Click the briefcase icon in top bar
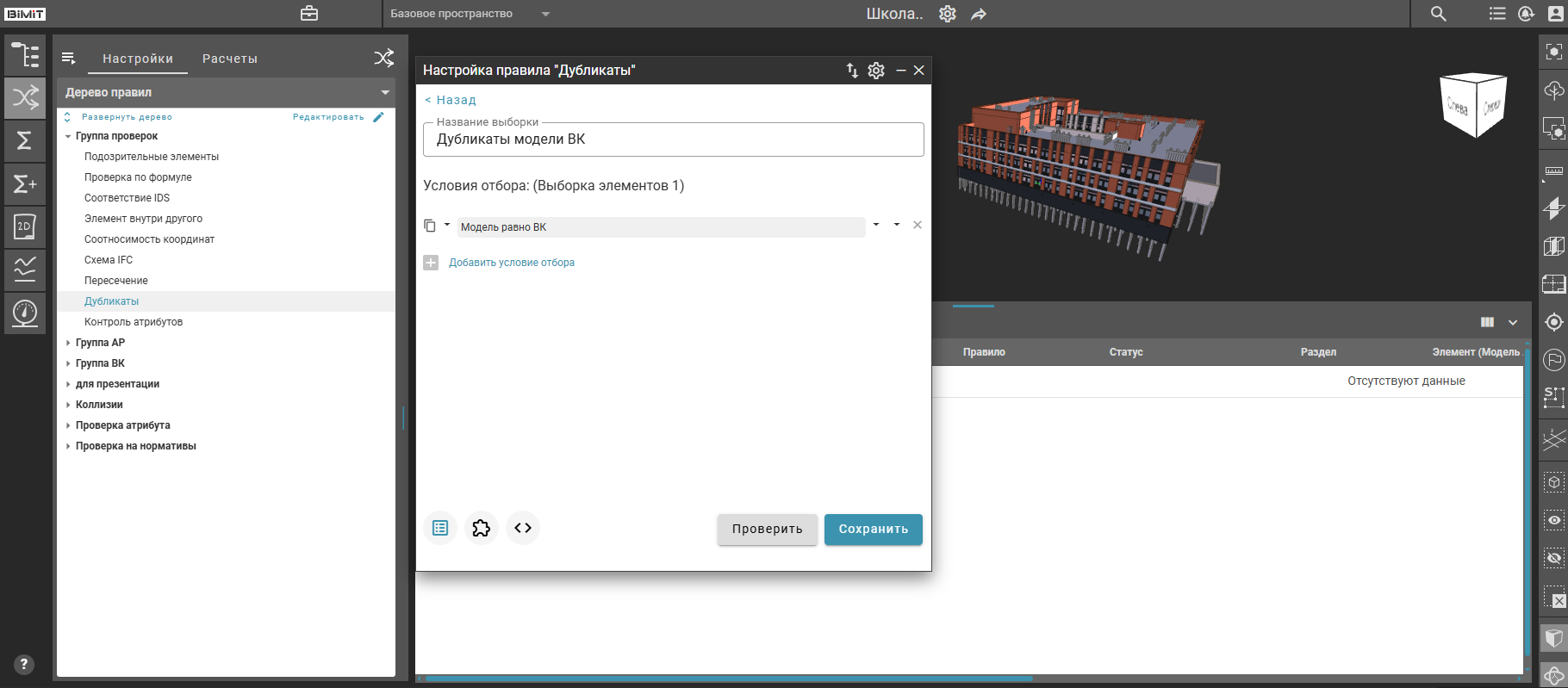The width and height of the screenshot is (1568, 688). (309, 14)
